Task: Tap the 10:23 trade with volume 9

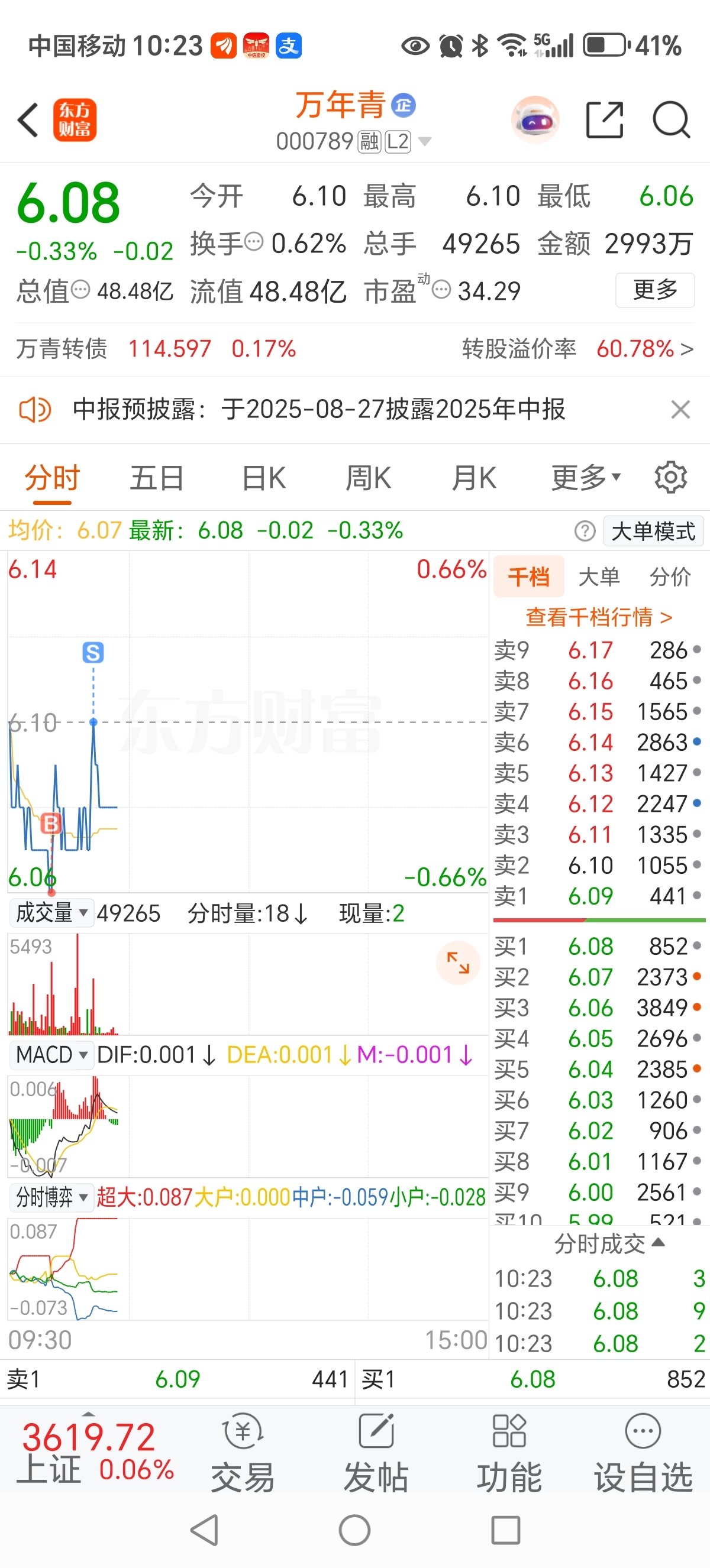Action: point(599,1311)
